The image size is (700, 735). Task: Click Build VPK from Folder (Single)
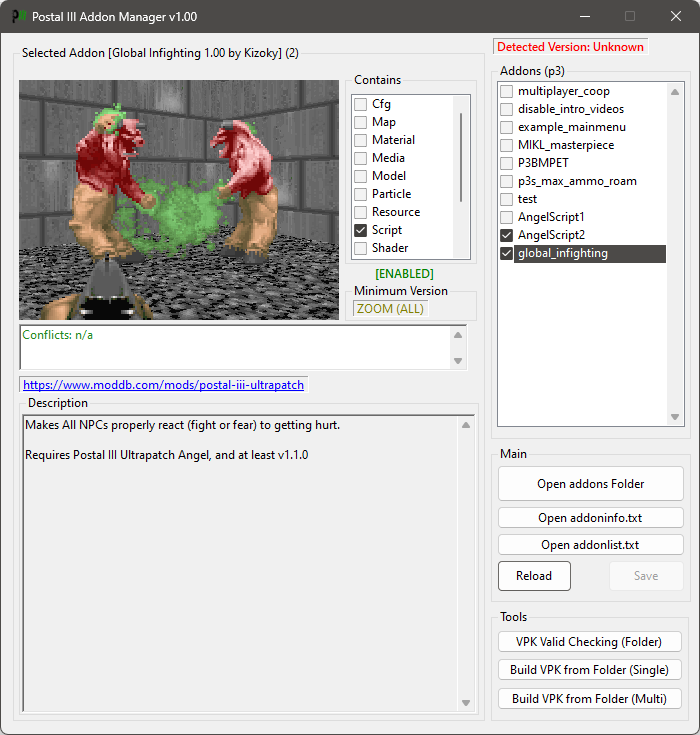point(589,670)
